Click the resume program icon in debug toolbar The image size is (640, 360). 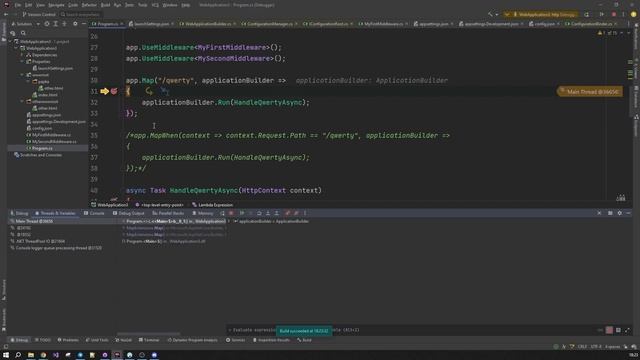242,213
